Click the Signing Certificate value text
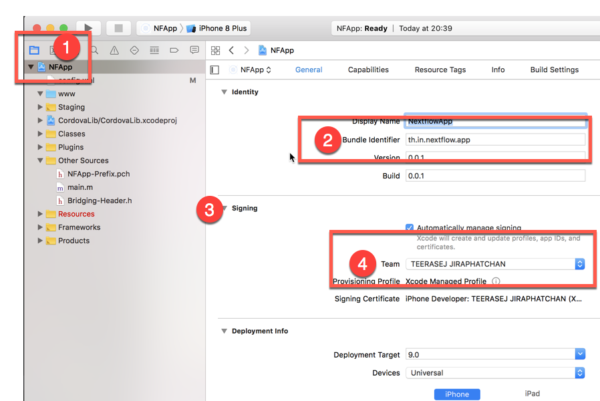This screenshot has width=600, height=401. (494, 299)
